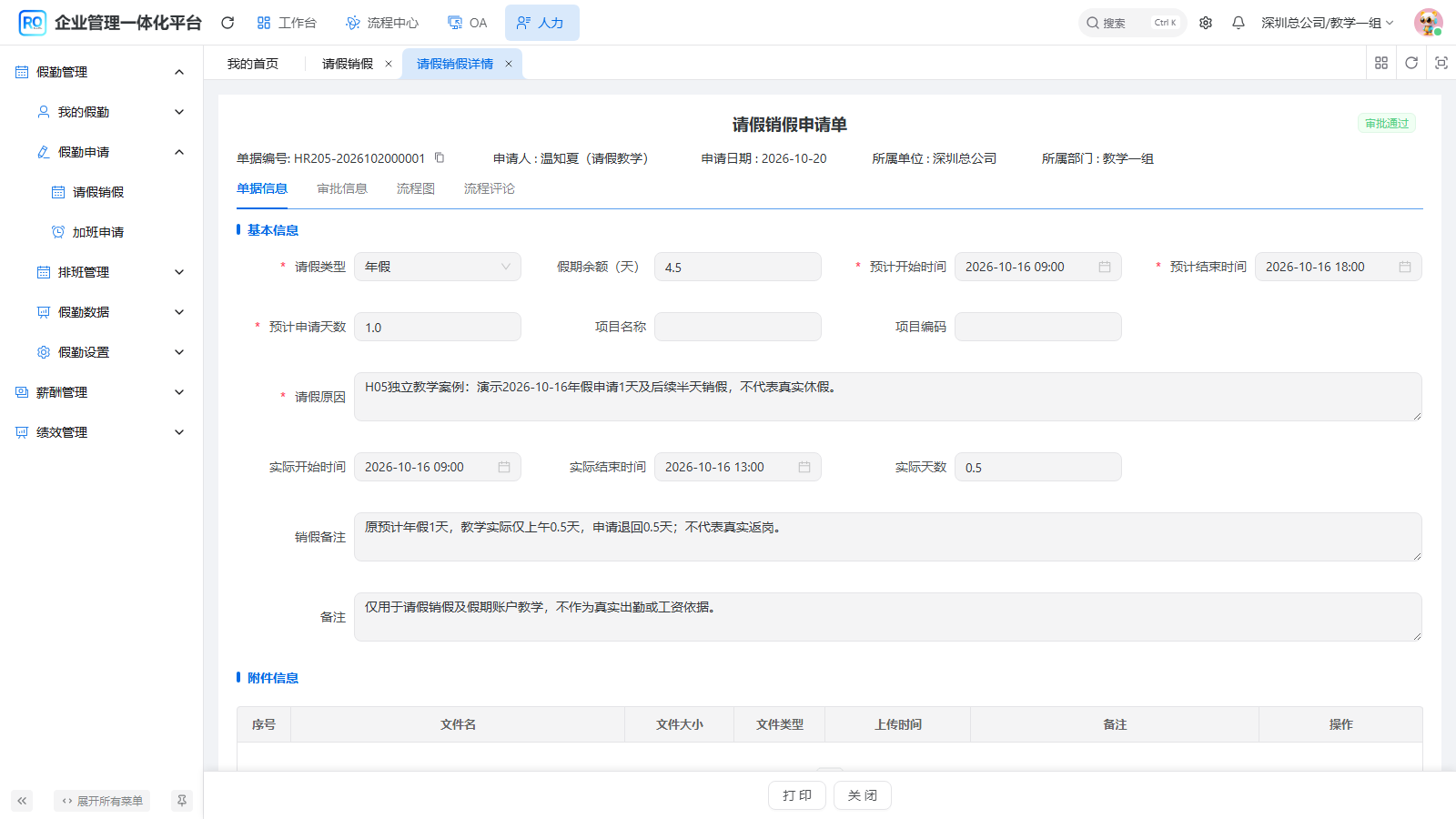
Task: Expand the 我的假勤 submenu
Action: pos(179,112)
